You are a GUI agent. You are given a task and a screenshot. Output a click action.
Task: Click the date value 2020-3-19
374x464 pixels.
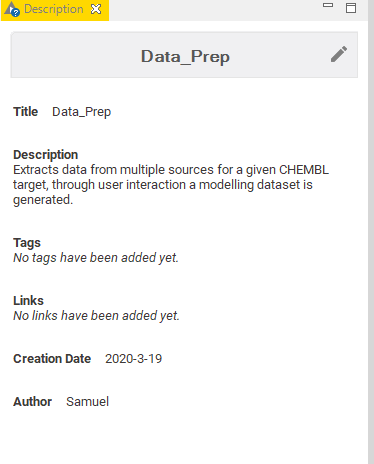(134, 359)
